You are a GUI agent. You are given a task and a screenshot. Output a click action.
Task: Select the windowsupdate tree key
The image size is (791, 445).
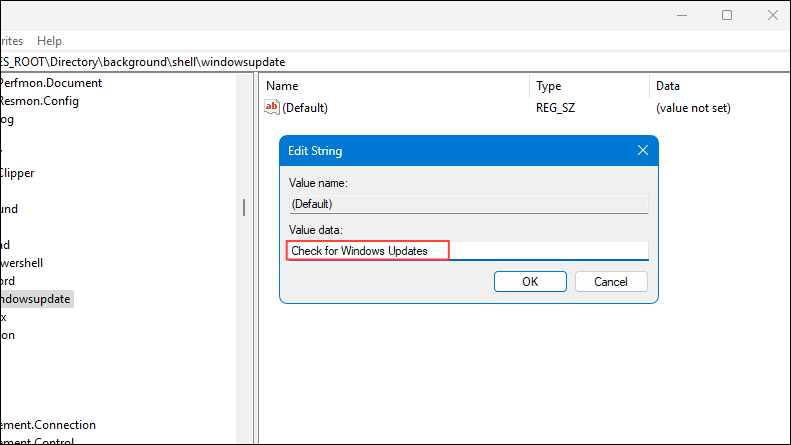(x=35, y=299)
